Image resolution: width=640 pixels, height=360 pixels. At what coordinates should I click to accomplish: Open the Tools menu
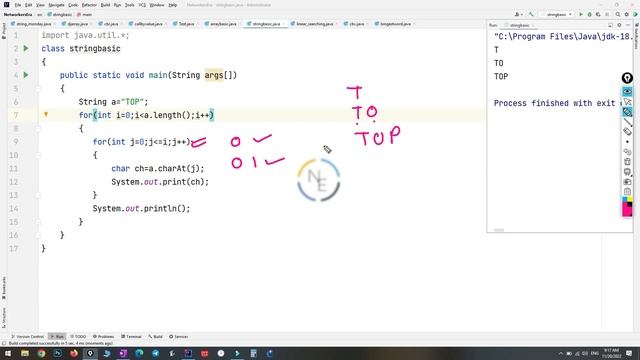(129, 5)
